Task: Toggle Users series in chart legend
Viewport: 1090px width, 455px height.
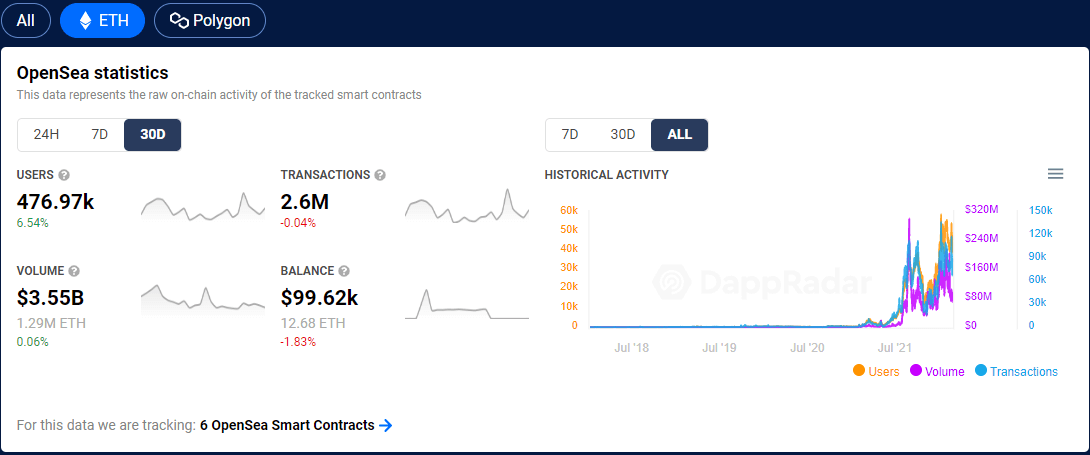Action: pyautogui.click(x=876, y=371)
